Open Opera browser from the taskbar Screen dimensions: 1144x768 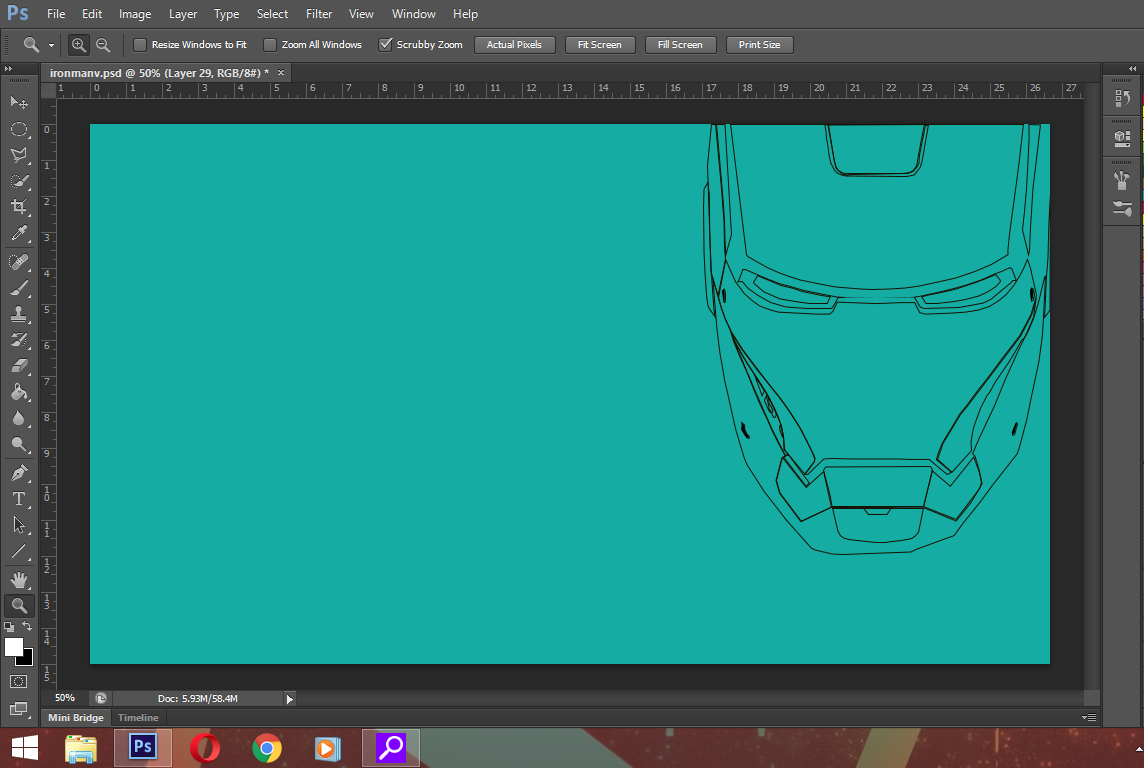pyautogui.click(x=205, y=748)
